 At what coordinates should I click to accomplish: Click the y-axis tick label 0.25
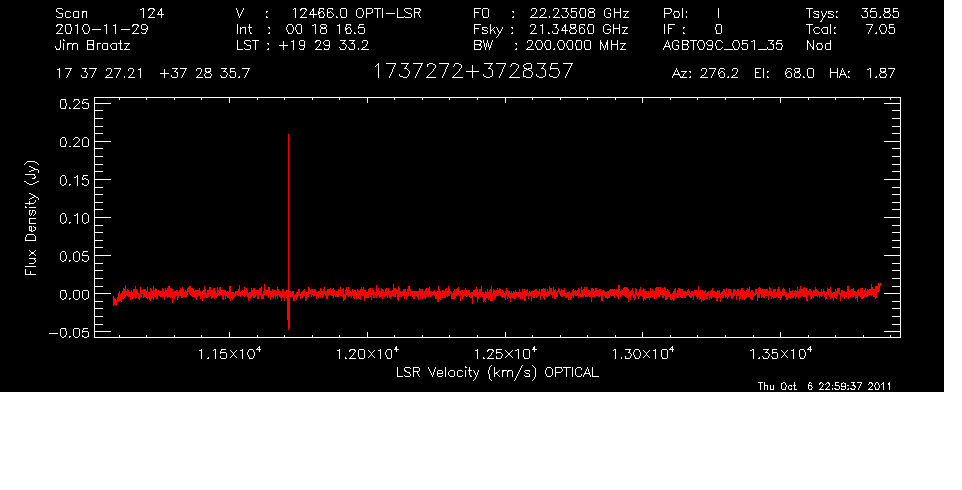pyautogui.click(x=74, y=104)
